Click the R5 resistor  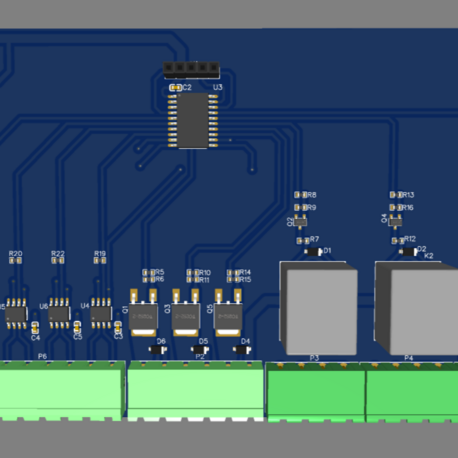[x=149, y=272]
